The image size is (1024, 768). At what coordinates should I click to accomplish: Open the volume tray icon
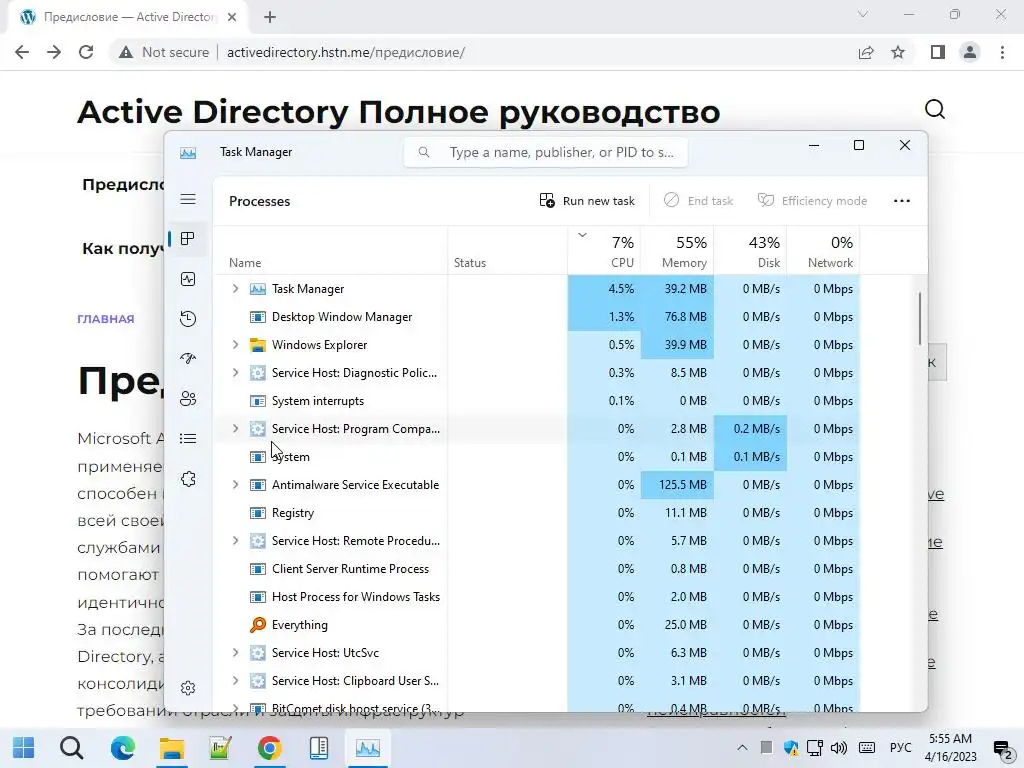(x=839, y=748)
